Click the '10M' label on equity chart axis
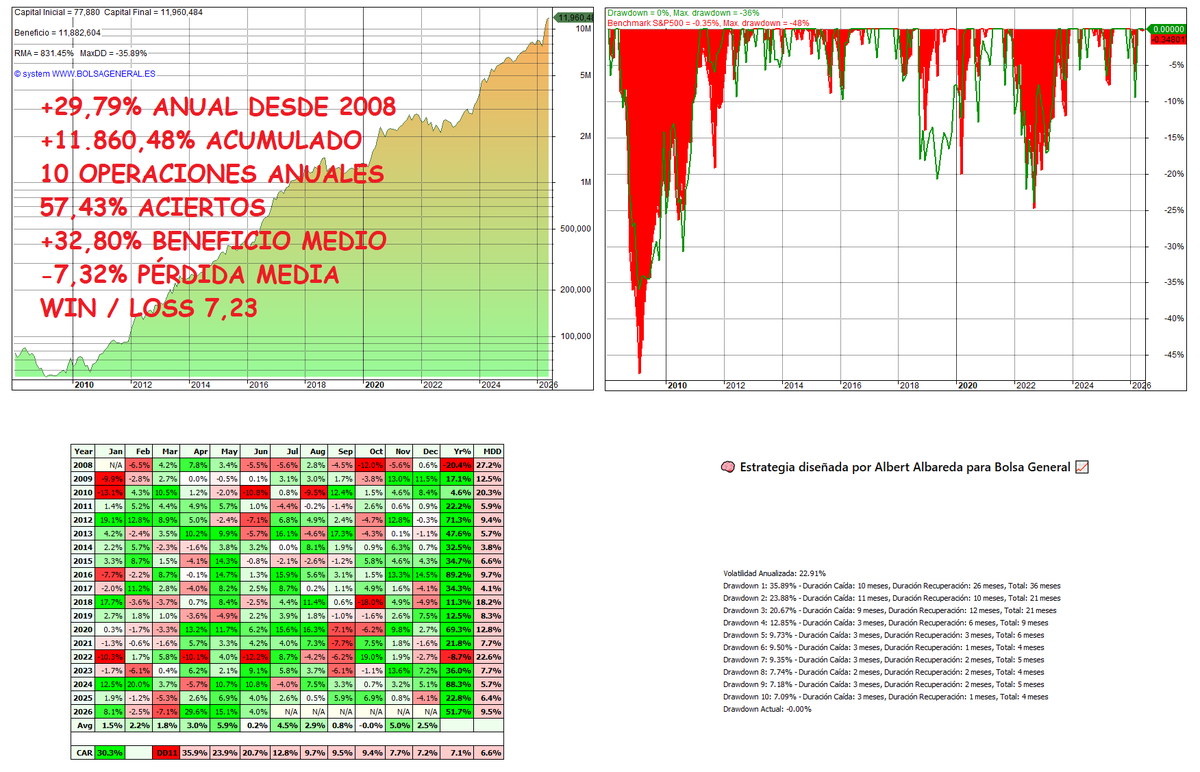This screenshot has height=772, width=1200. click(583, 29)
